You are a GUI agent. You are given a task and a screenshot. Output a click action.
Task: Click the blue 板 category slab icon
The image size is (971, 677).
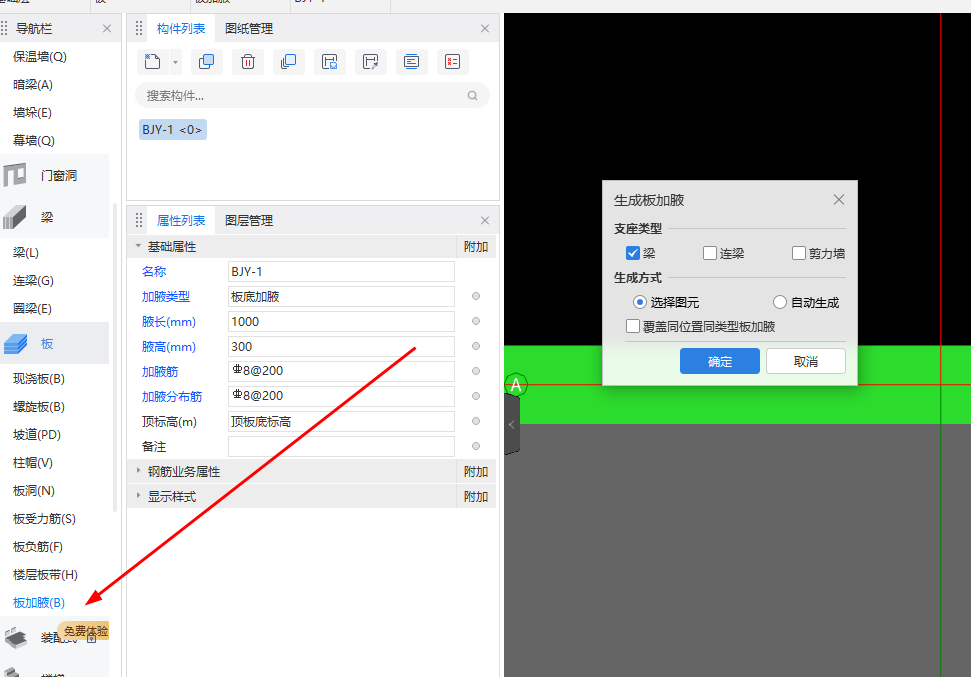click(15, 344)
